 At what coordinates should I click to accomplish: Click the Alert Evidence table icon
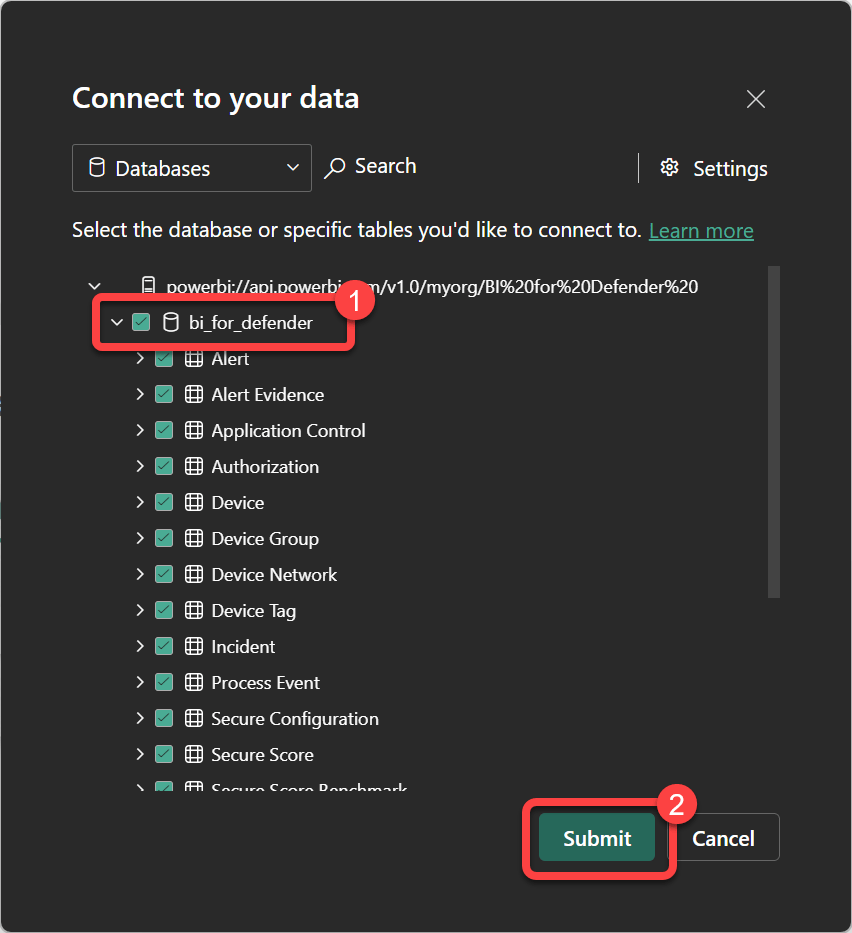coord(193,394)
